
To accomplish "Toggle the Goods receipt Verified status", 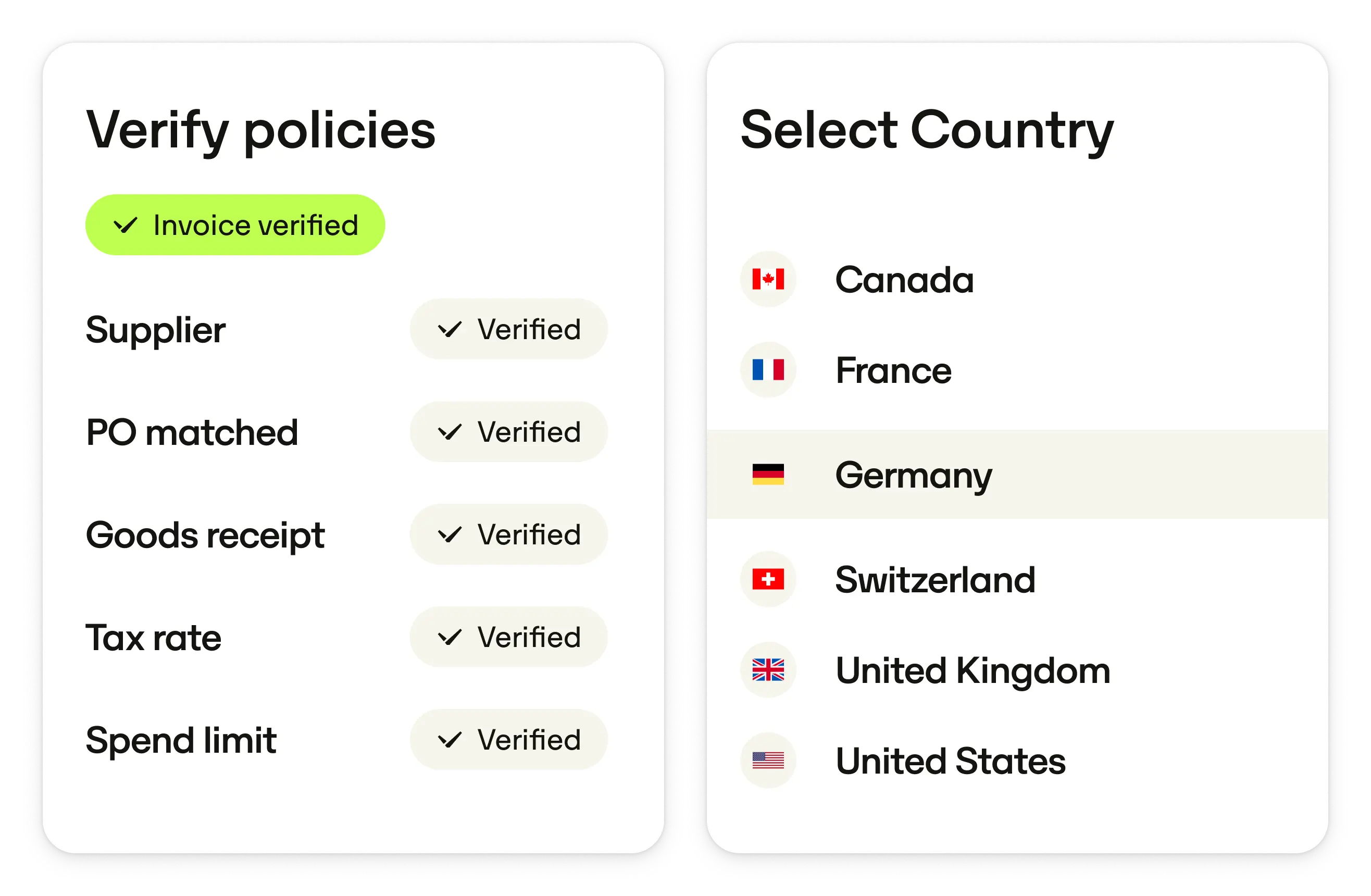I will click(x=508, y=534).
